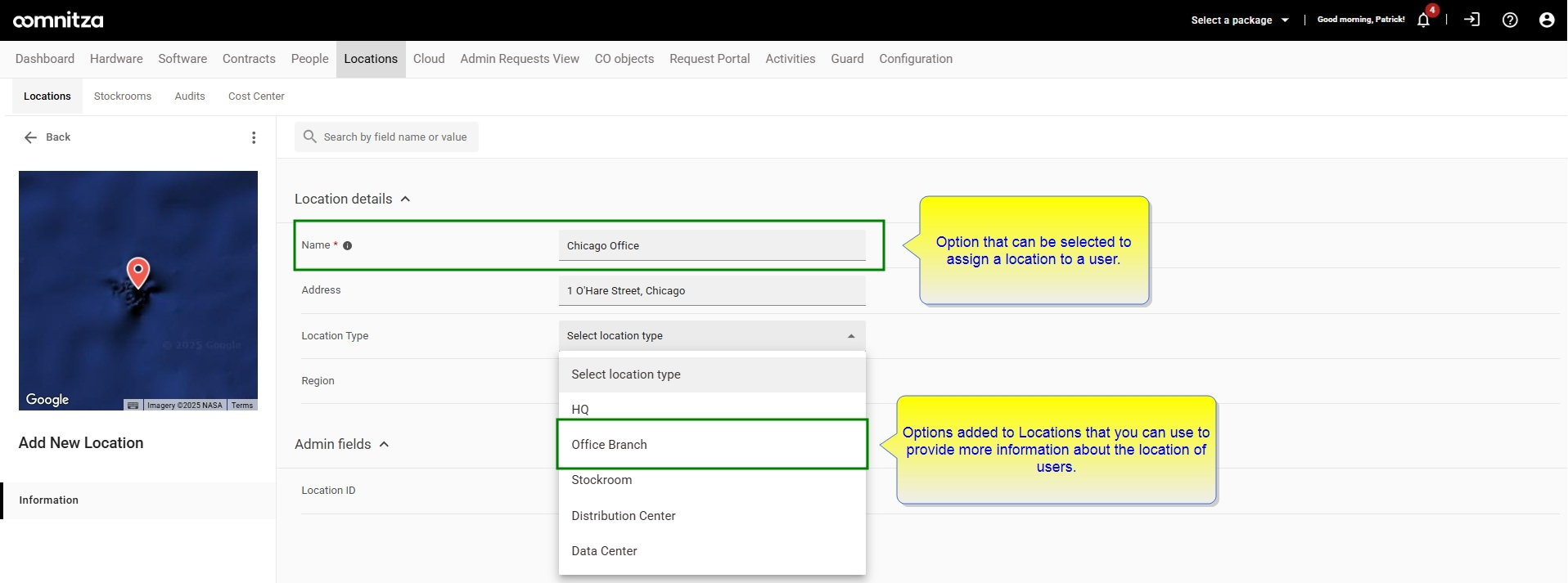Collapse the Admin fields section

coord(384,444)
